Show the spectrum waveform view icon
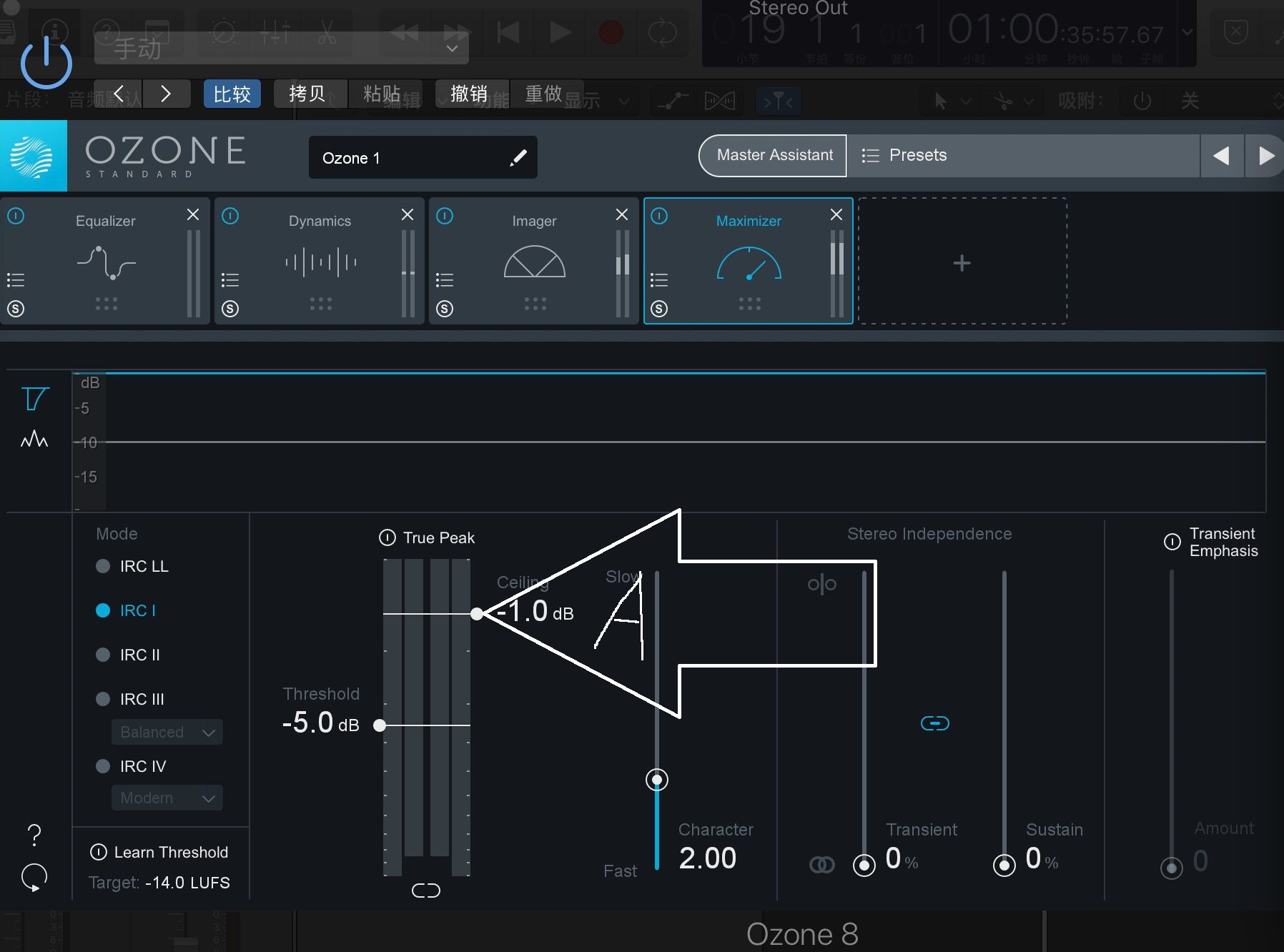 click(34, 439)
